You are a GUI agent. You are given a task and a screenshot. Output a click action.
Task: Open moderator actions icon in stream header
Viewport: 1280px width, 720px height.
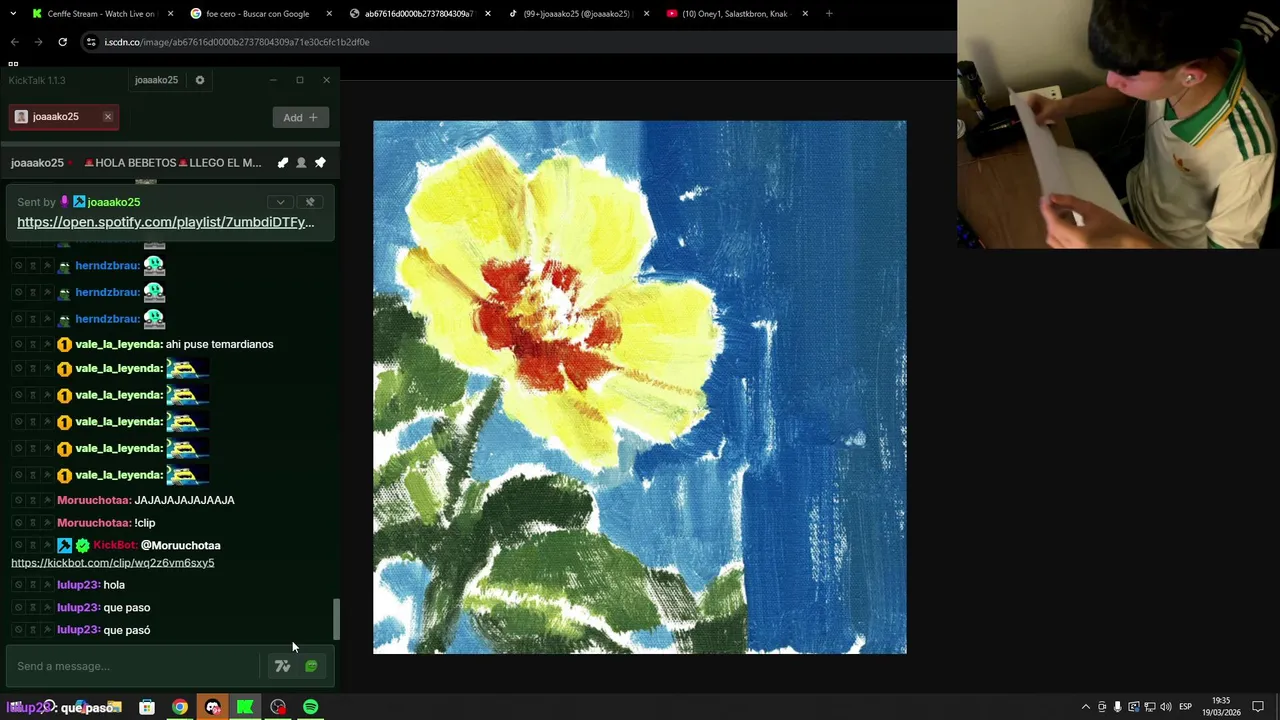point(283,163)
